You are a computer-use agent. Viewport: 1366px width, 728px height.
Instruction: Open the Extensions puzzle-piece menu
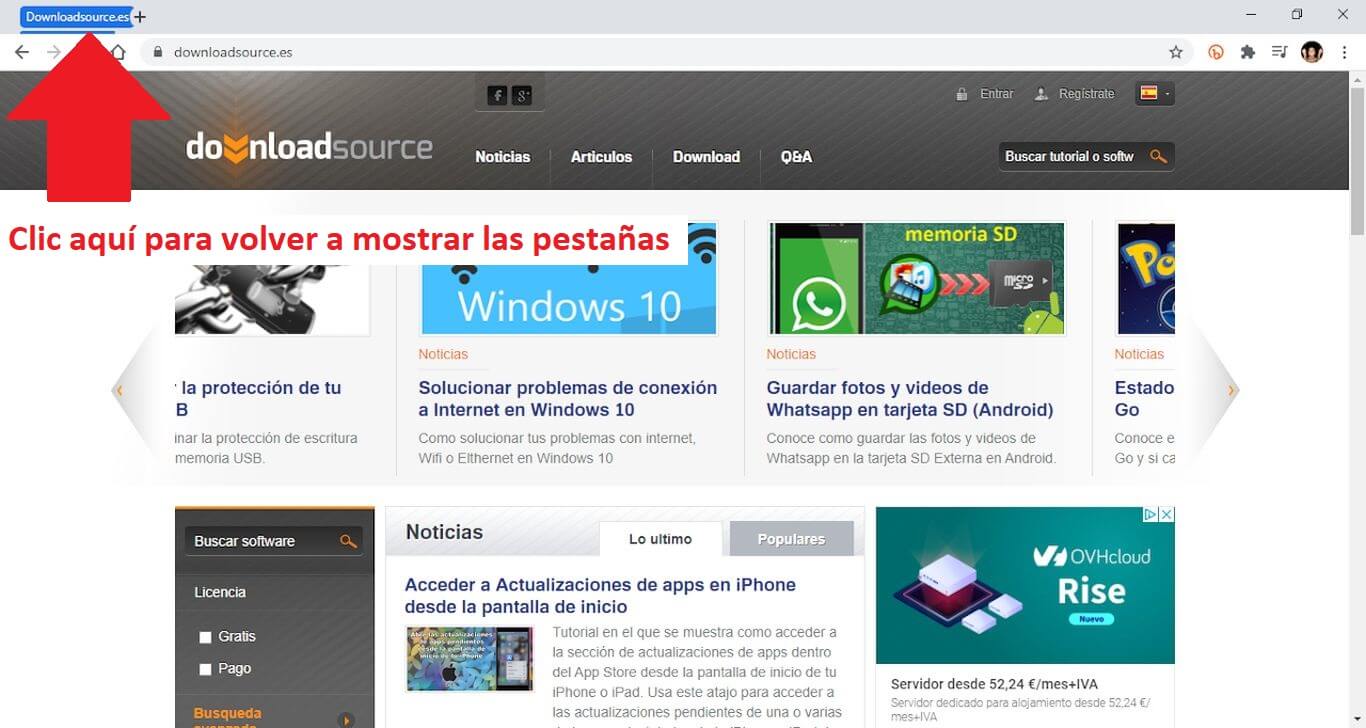click(x=1247, y=52)
